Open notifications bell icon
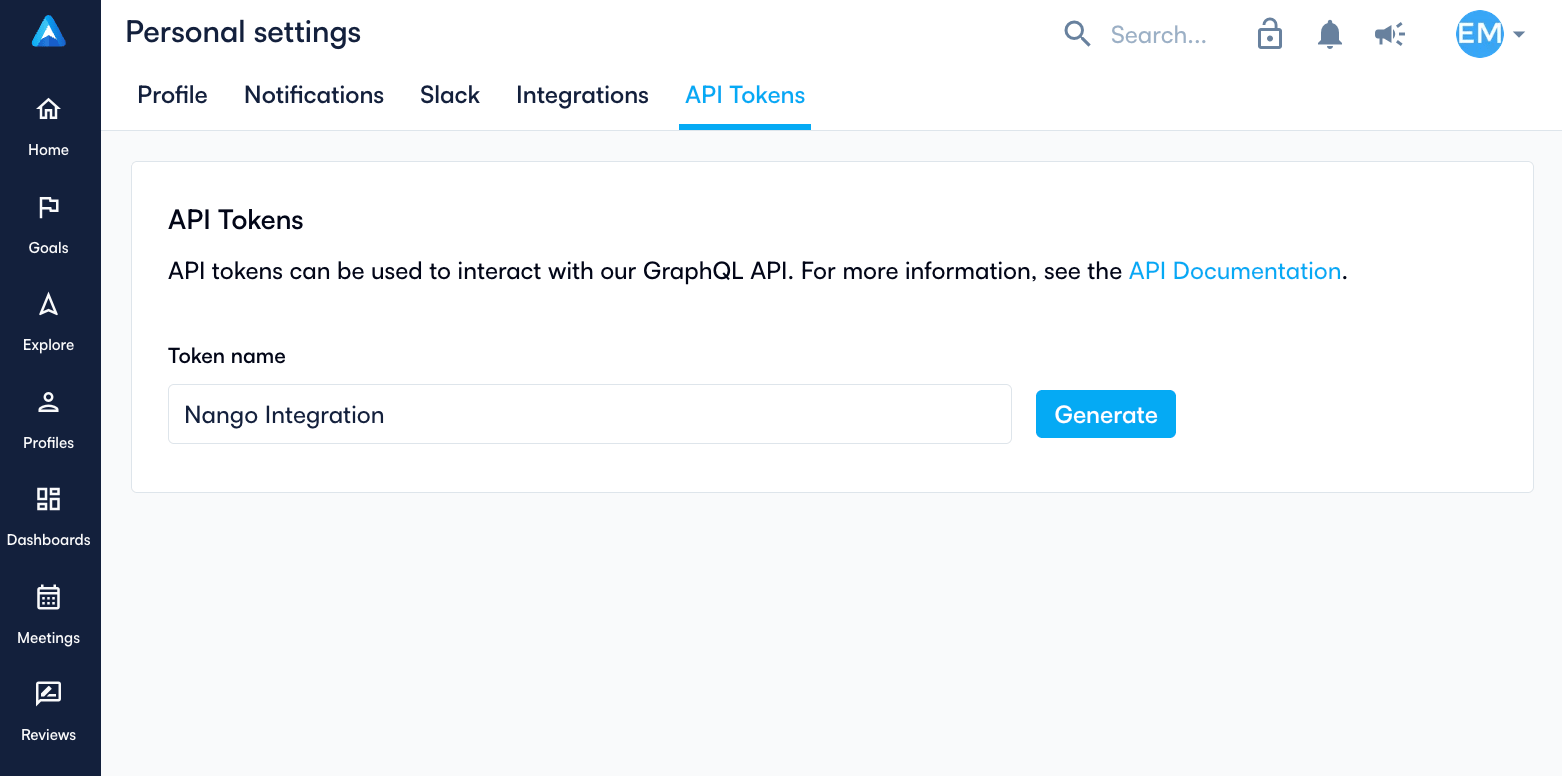The image size is (1562, 776). (1329, 35)
